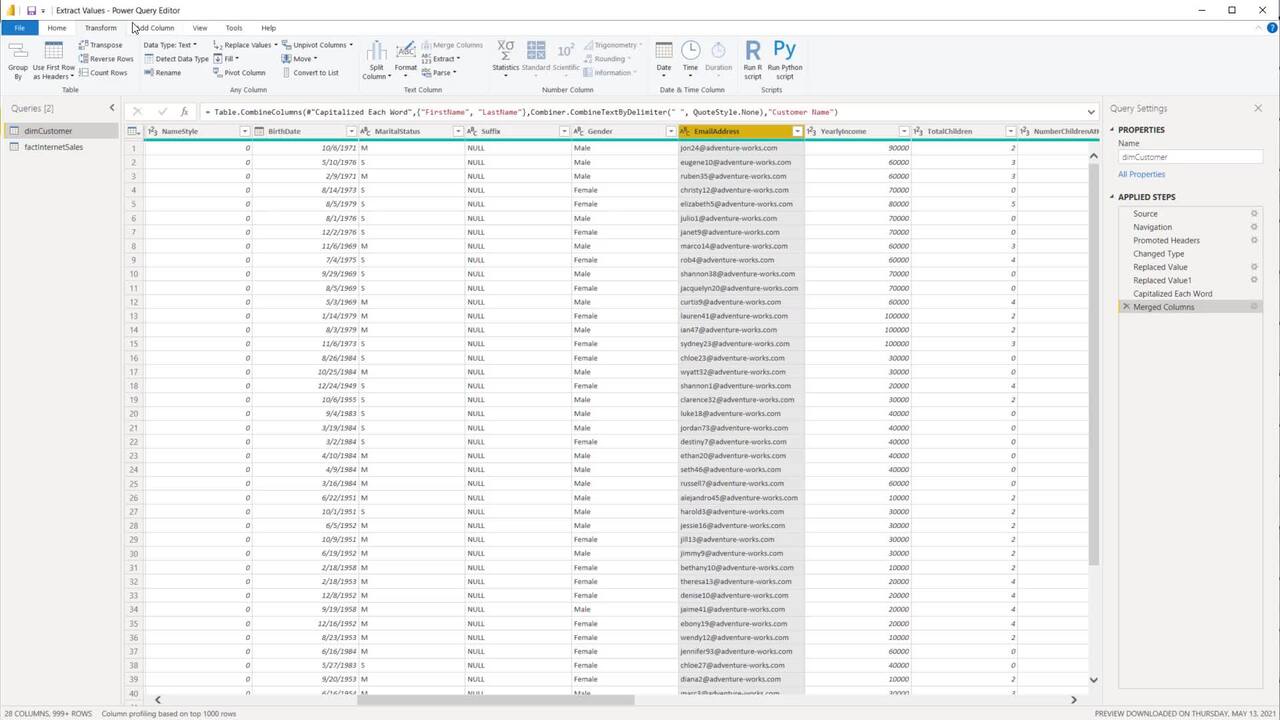This screenshot has width=1280, height=720.
Task: Delete the Merged Columns step with X
Action: pyautogui.click(x=1126, y=307)
